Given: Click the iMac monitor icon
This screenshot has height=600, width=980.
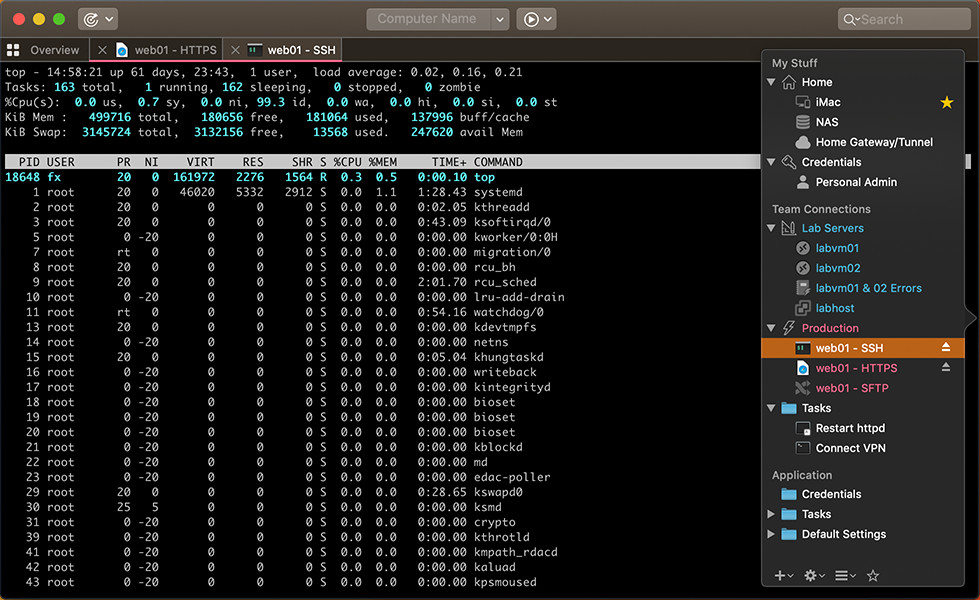Looking at the screenshot, I should [802, 102].
